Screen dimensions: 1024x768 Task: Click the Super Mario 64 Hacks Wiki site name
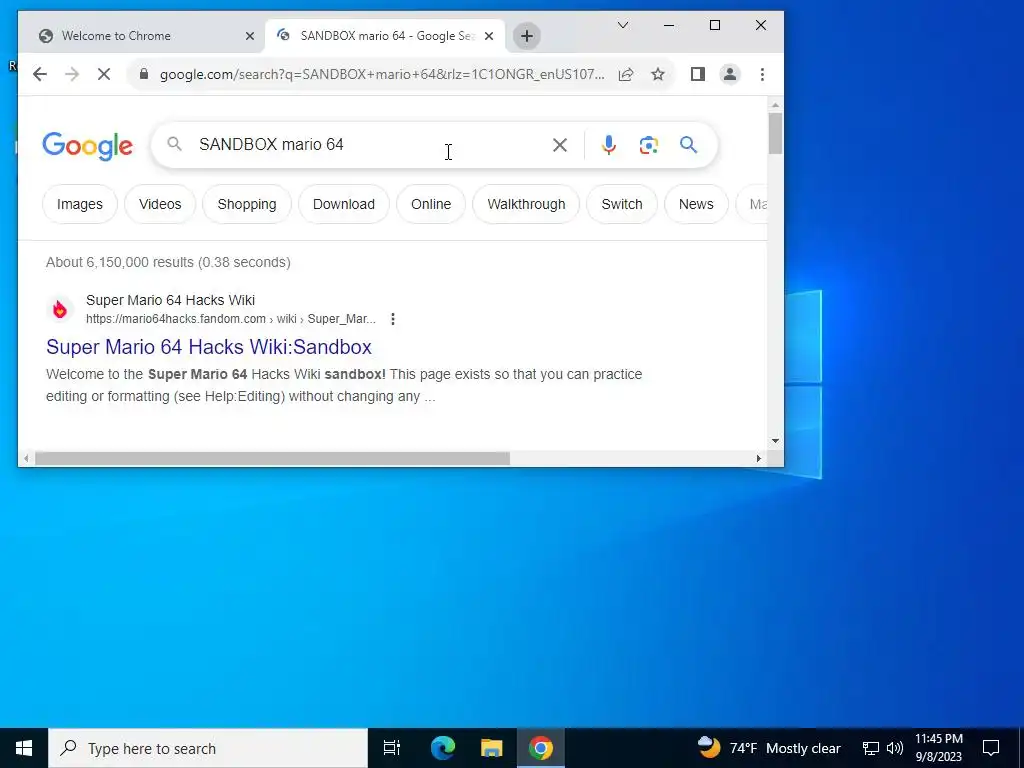tap(170, 300)
